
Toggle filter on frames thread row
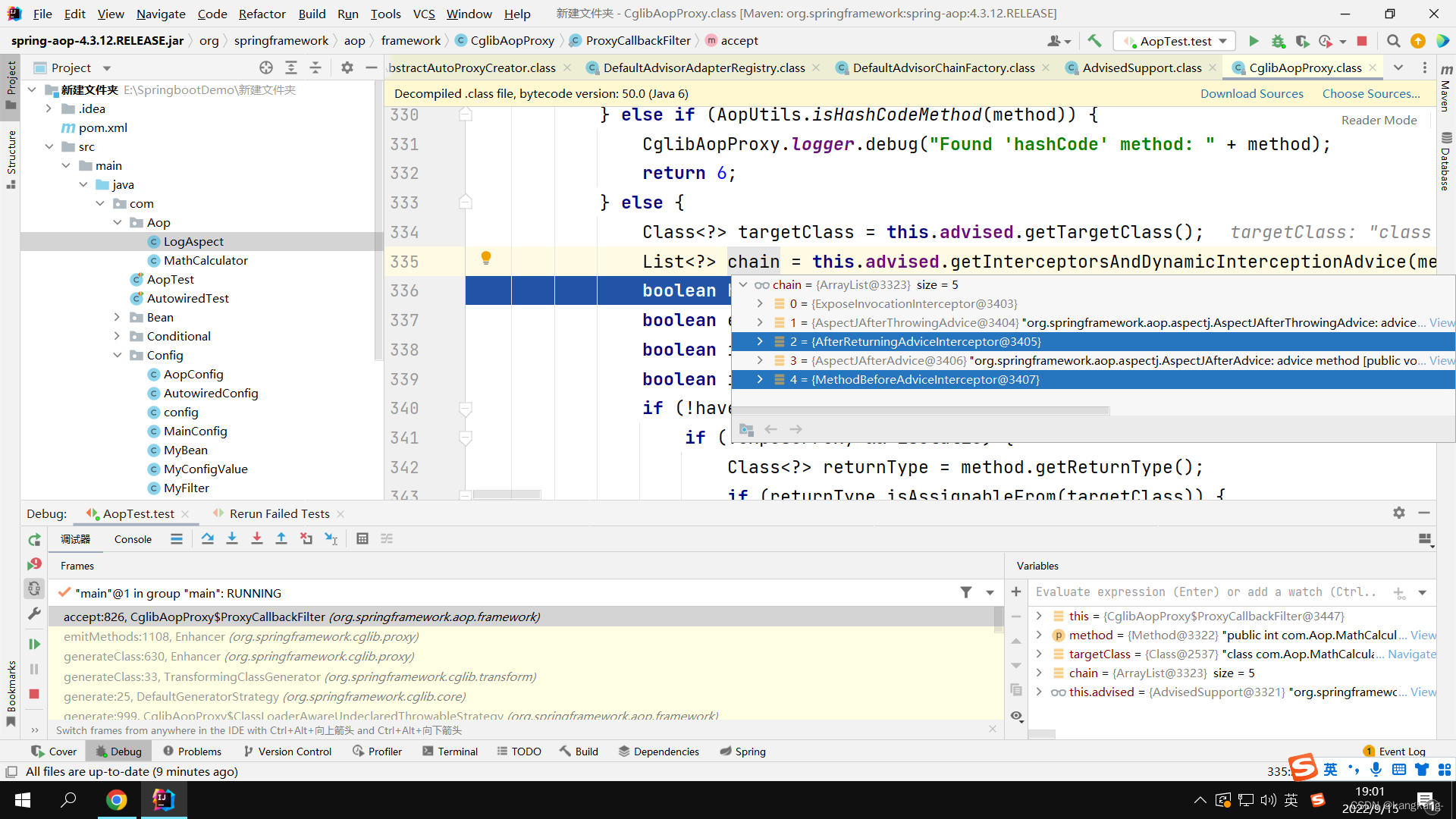tap(965, 592)
